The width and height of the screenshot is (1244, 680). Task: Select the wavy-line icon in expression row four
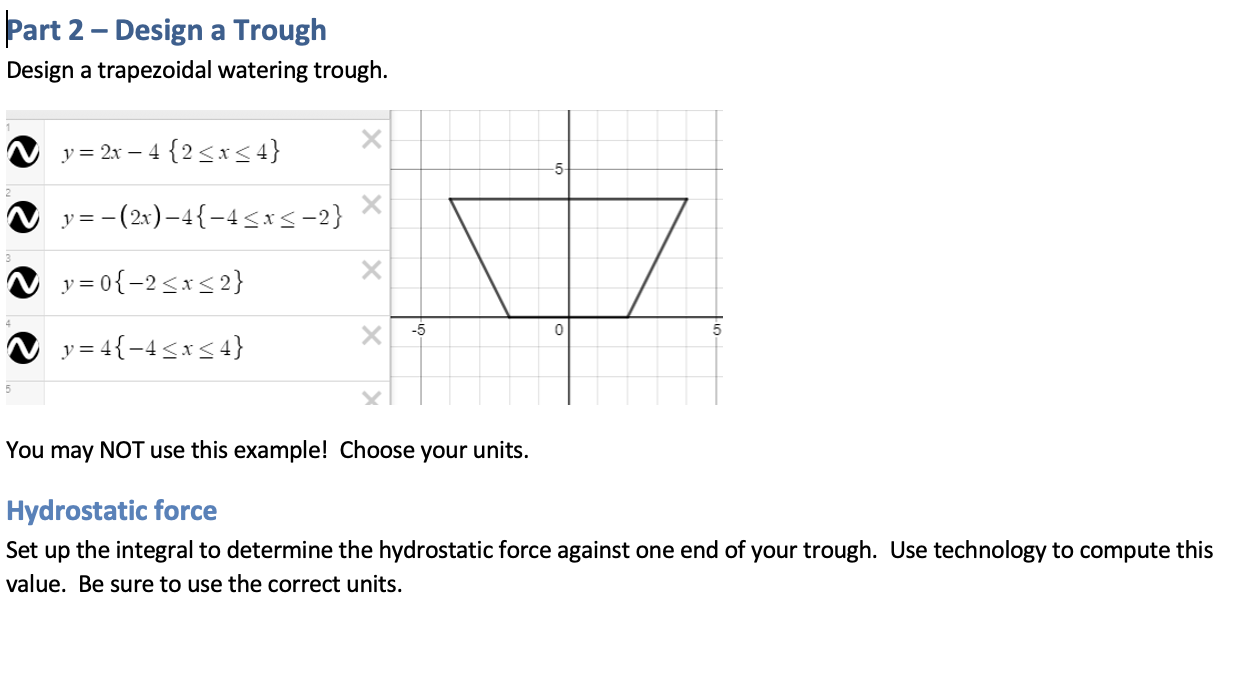(22, 348)
